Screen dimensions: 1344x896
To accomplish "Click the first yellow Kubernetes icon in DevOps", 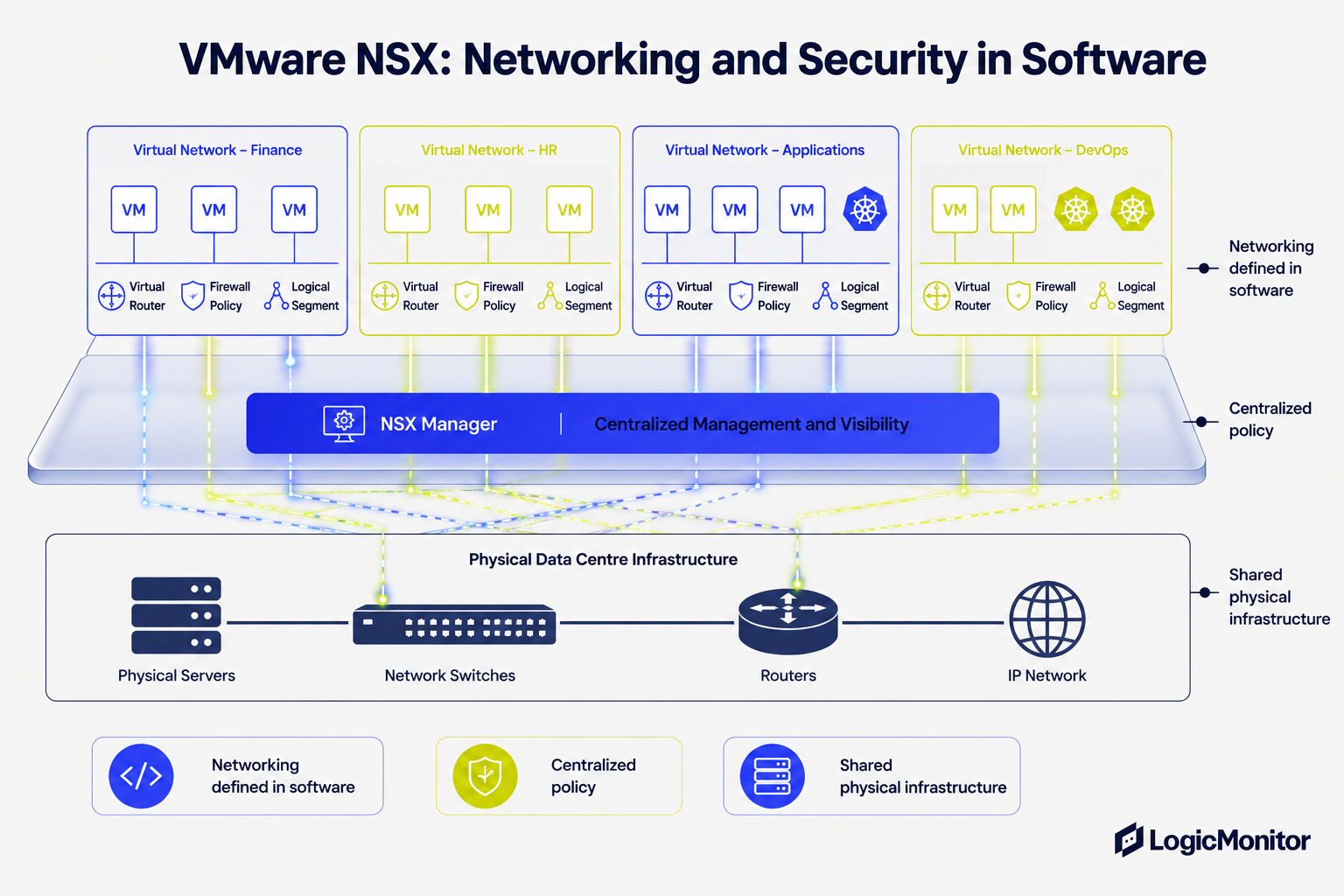I will pos(1075,209).
